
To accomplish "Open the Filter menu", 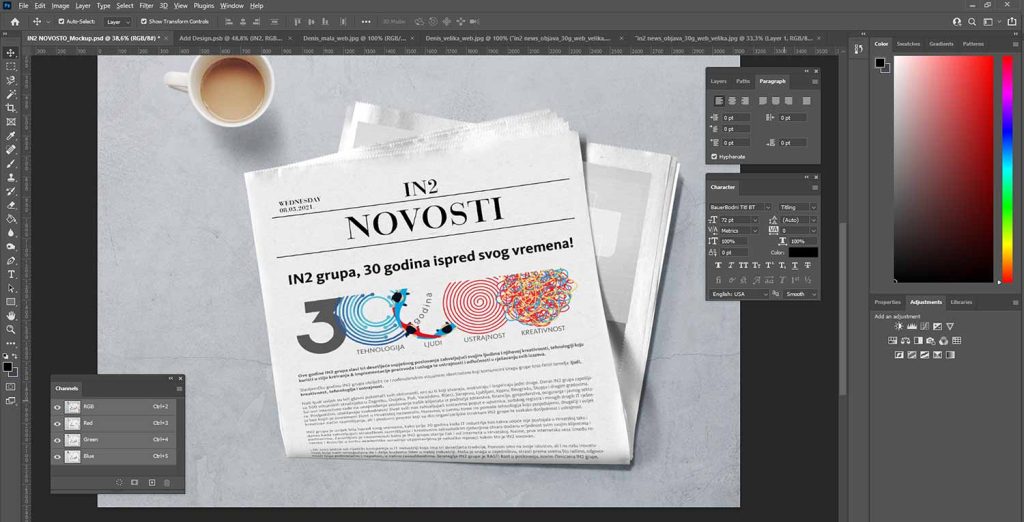I will coord(147,6).
